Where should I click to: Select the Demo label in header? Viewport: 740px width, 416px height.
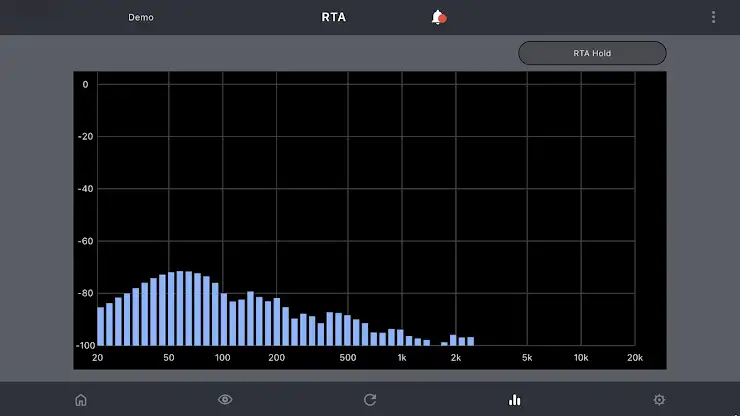[141, 17]
